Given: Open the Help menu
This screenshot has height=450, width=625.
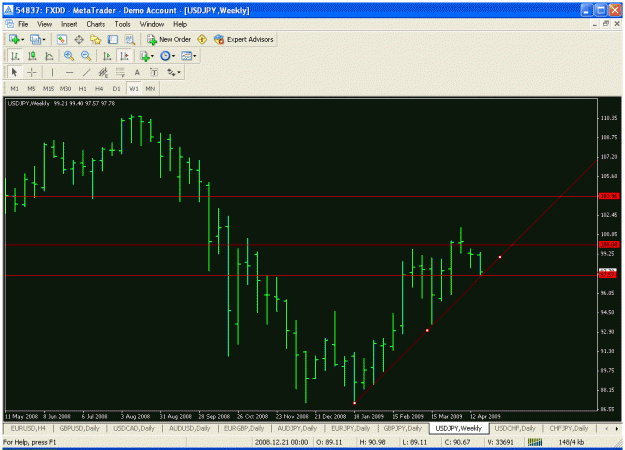Looking at the screenshot, I should [x=180, y=24].
